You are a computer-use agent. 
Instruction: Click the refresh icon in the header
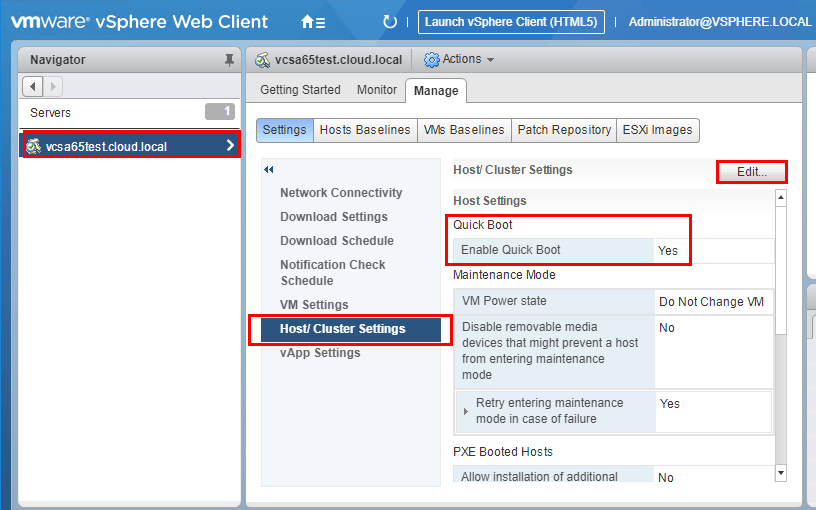pos(390,22)
